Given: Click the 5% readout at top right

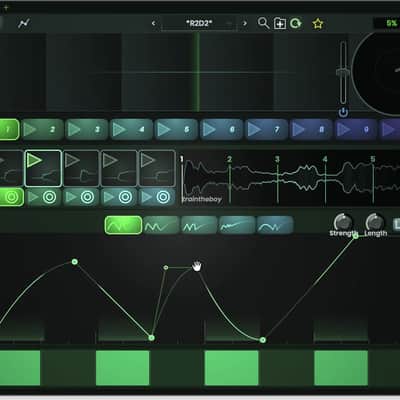Looking at the screenshot, I should click(391, 23).
